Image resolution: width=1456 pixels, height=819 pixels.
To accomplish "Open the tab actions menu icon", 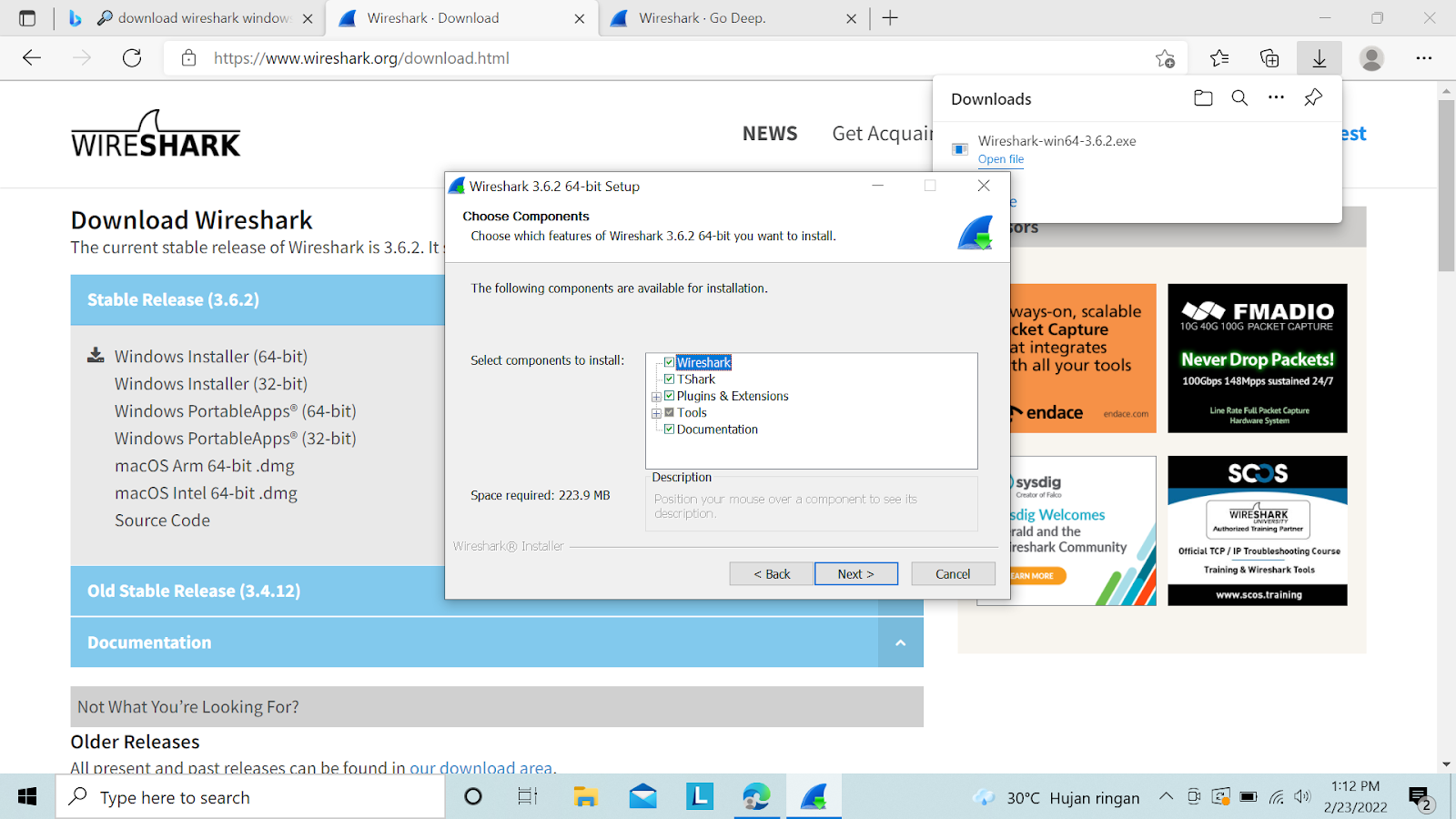I will click(x=27, y=18).
